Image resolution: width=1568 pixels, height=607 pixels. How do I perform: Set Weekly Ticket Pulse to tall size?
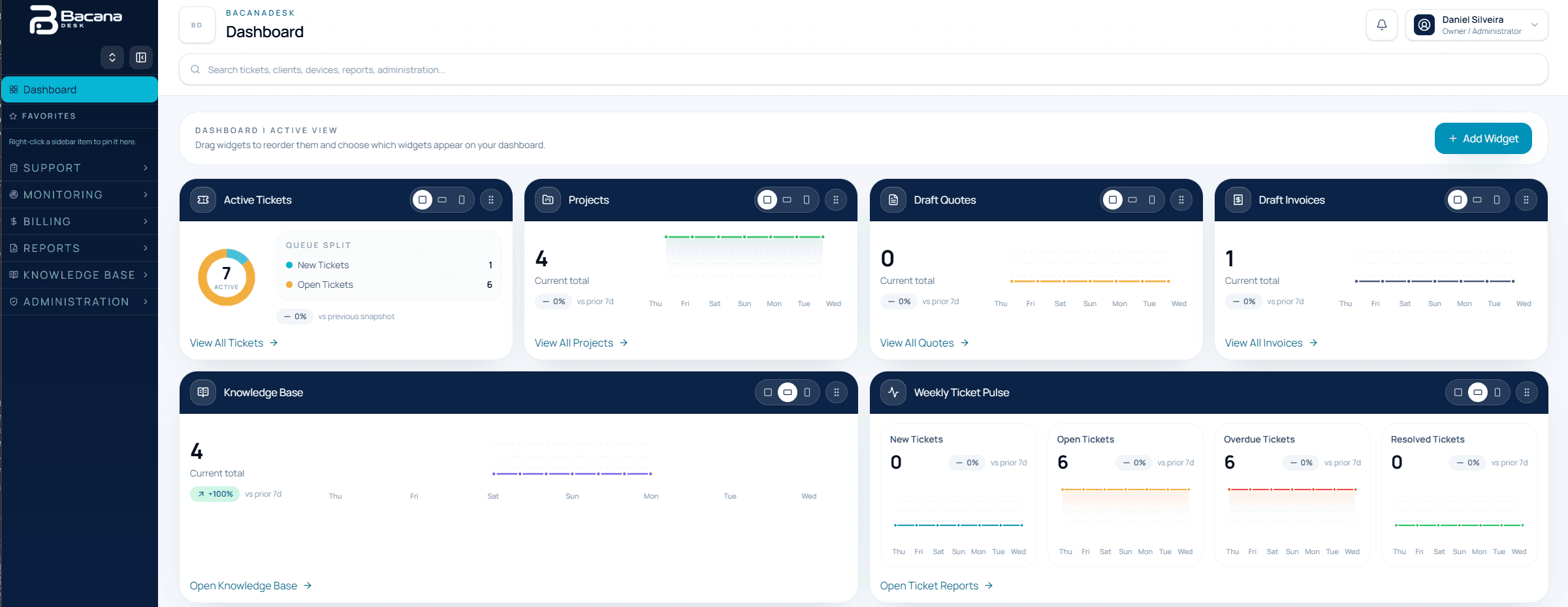coord(1497,392)
